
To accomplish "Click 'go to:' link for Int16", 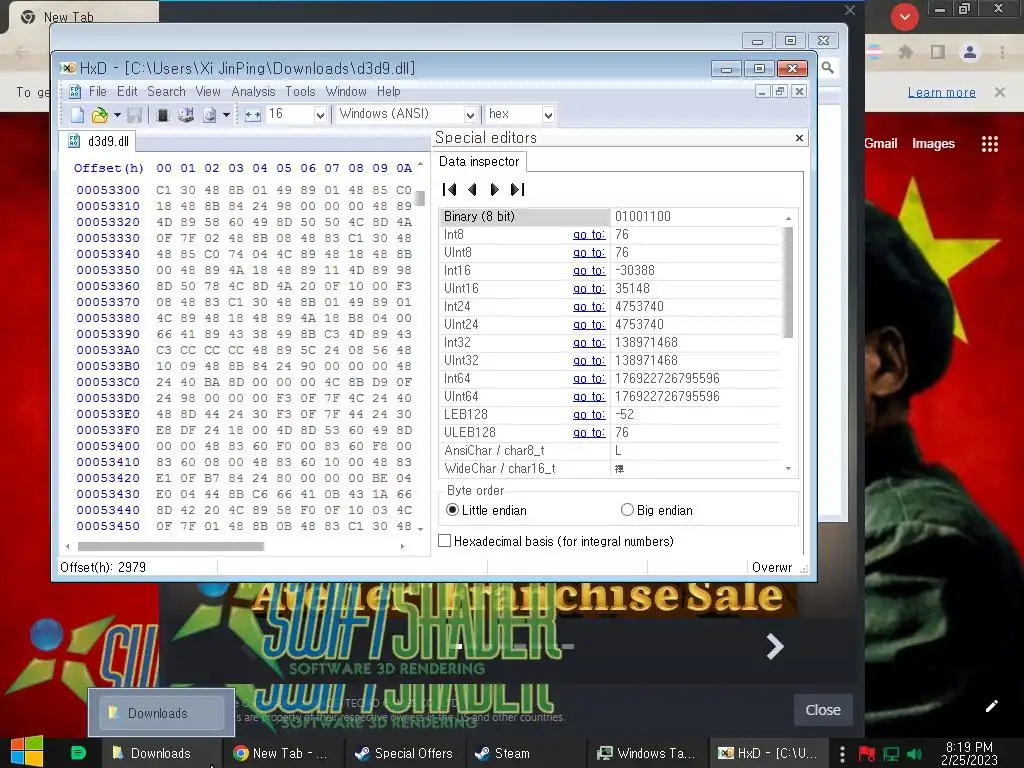I will [588, 270].
